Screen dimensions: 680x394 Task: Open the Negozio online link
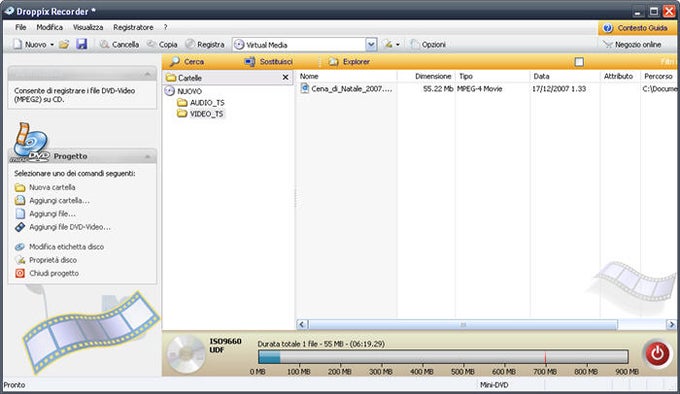coord(632,44)
